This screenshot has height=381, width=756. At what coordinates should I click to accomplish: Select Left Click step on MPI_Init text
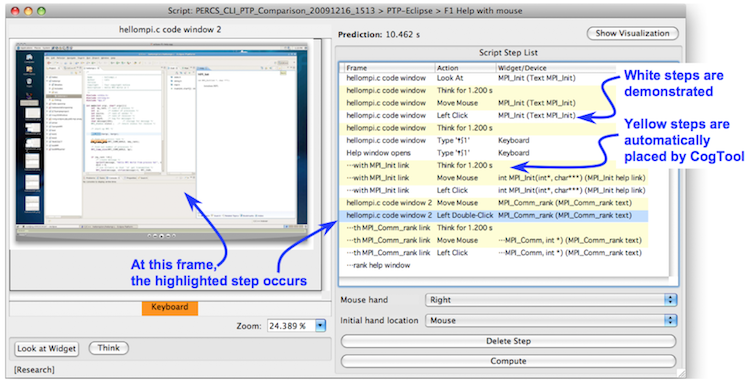(494, 116)
